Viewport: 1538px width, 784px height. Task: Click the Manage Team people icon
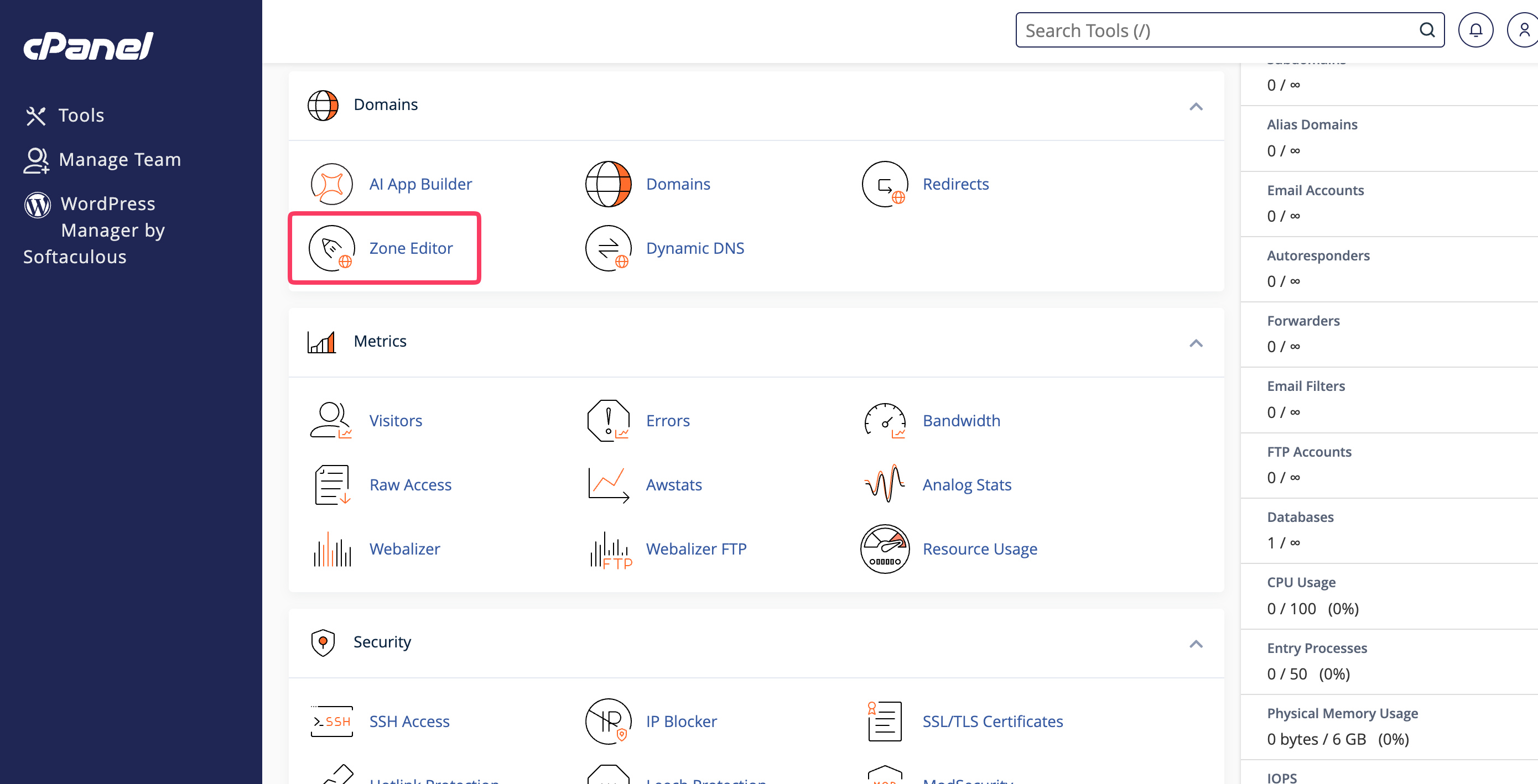36,160
